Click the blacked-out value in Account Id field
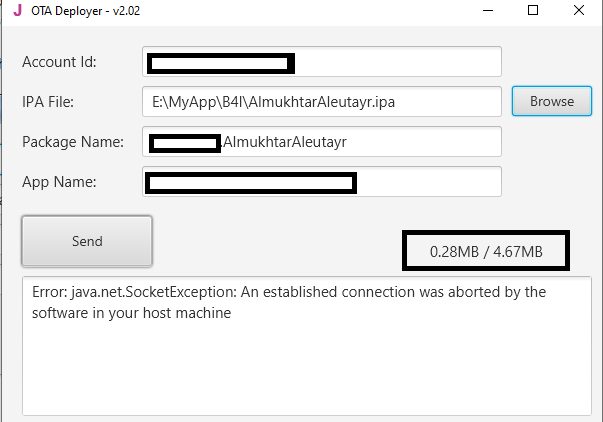Screen dimensions: 603x422 tap(220, 64)
